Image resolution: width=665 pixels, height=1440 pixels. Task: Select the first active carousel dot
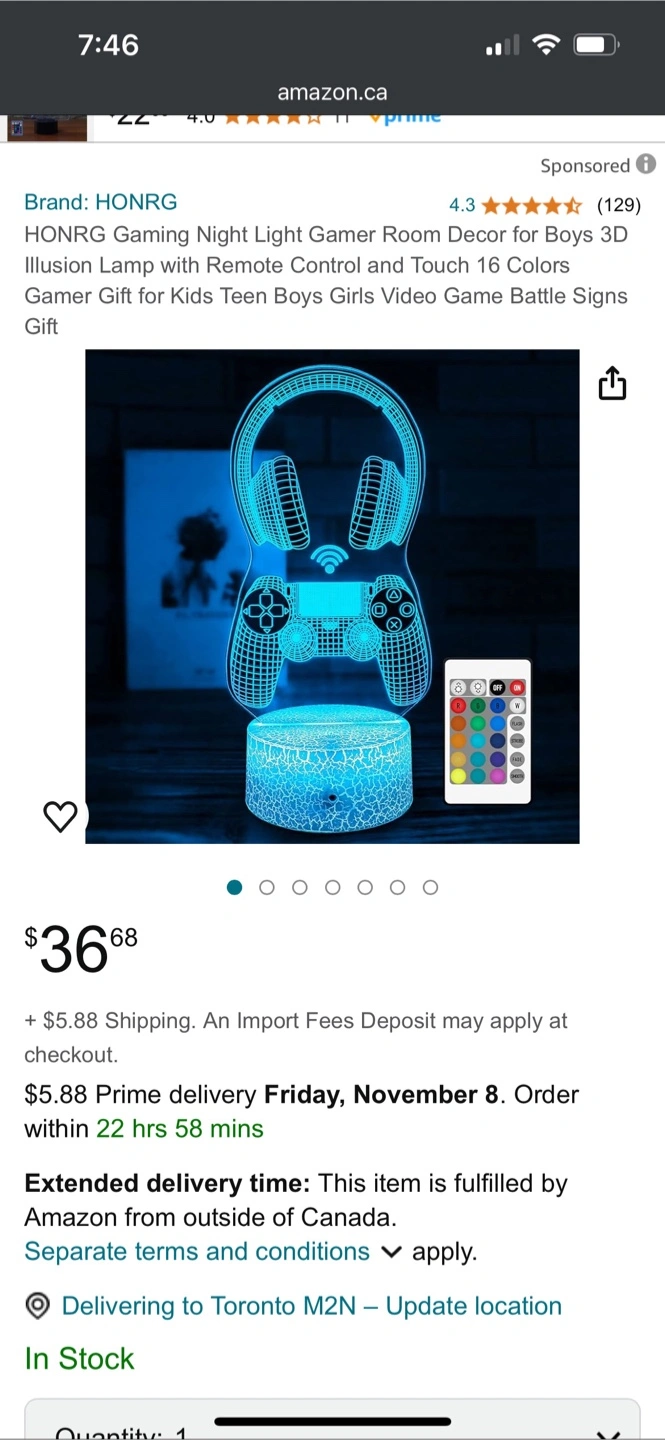[x=235, y=887]
